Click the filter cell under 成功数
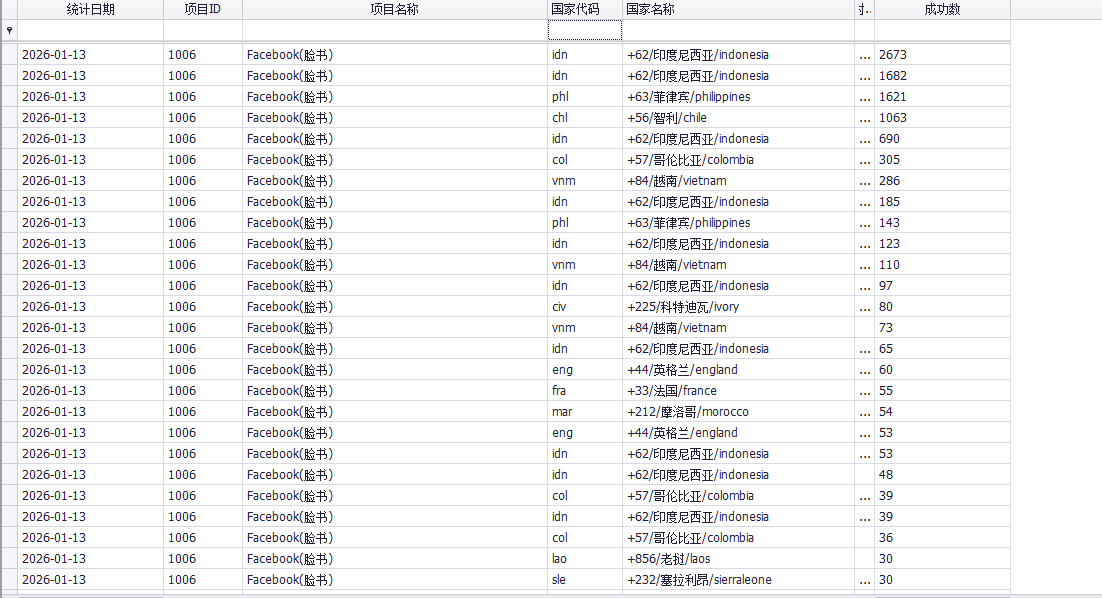Viewport: 1102px width, 598px height. (942, 30)
